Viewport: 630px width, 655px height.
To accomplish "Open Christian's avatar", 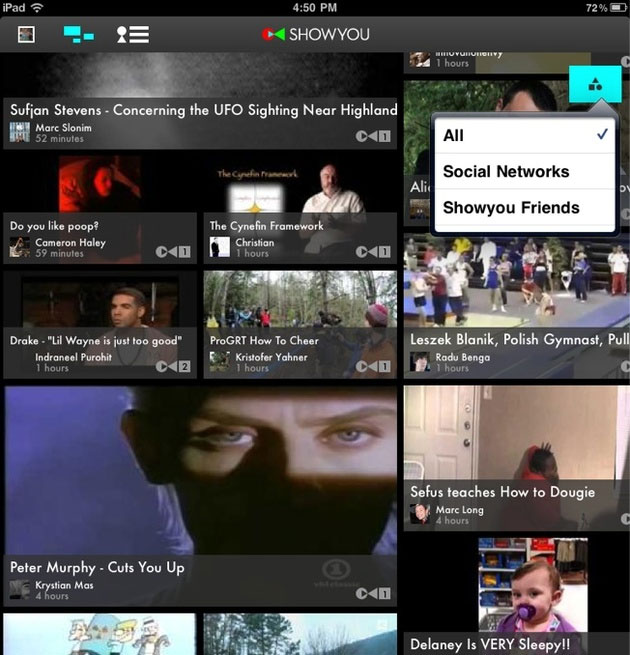I will [220, 247].
